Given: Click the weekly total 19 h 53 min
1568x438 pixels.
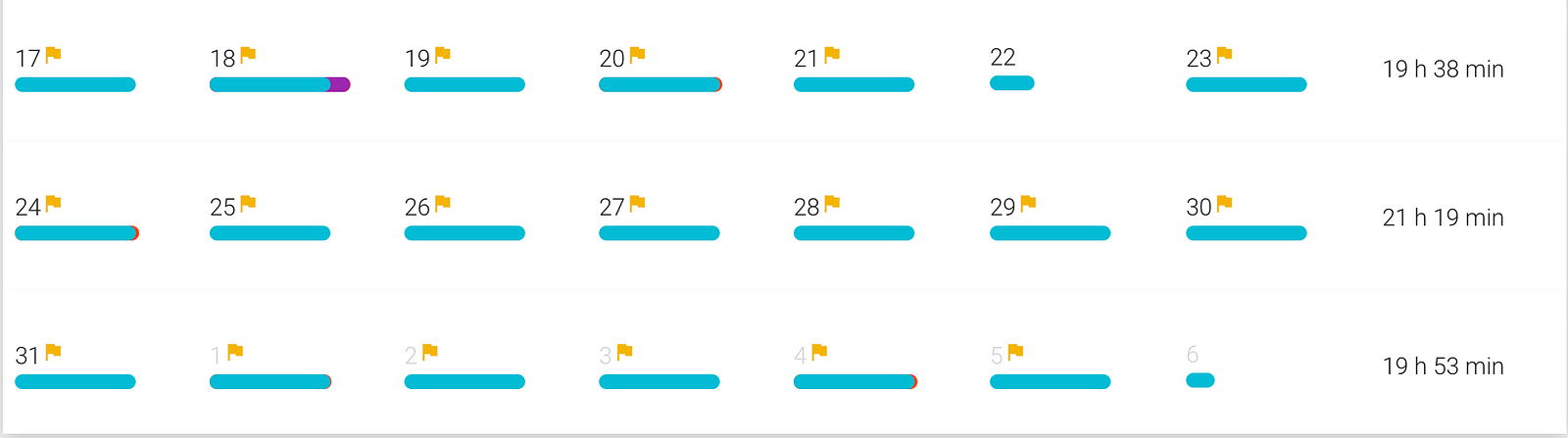Looking at the screenshot, I should click(x=1443, y=366).
